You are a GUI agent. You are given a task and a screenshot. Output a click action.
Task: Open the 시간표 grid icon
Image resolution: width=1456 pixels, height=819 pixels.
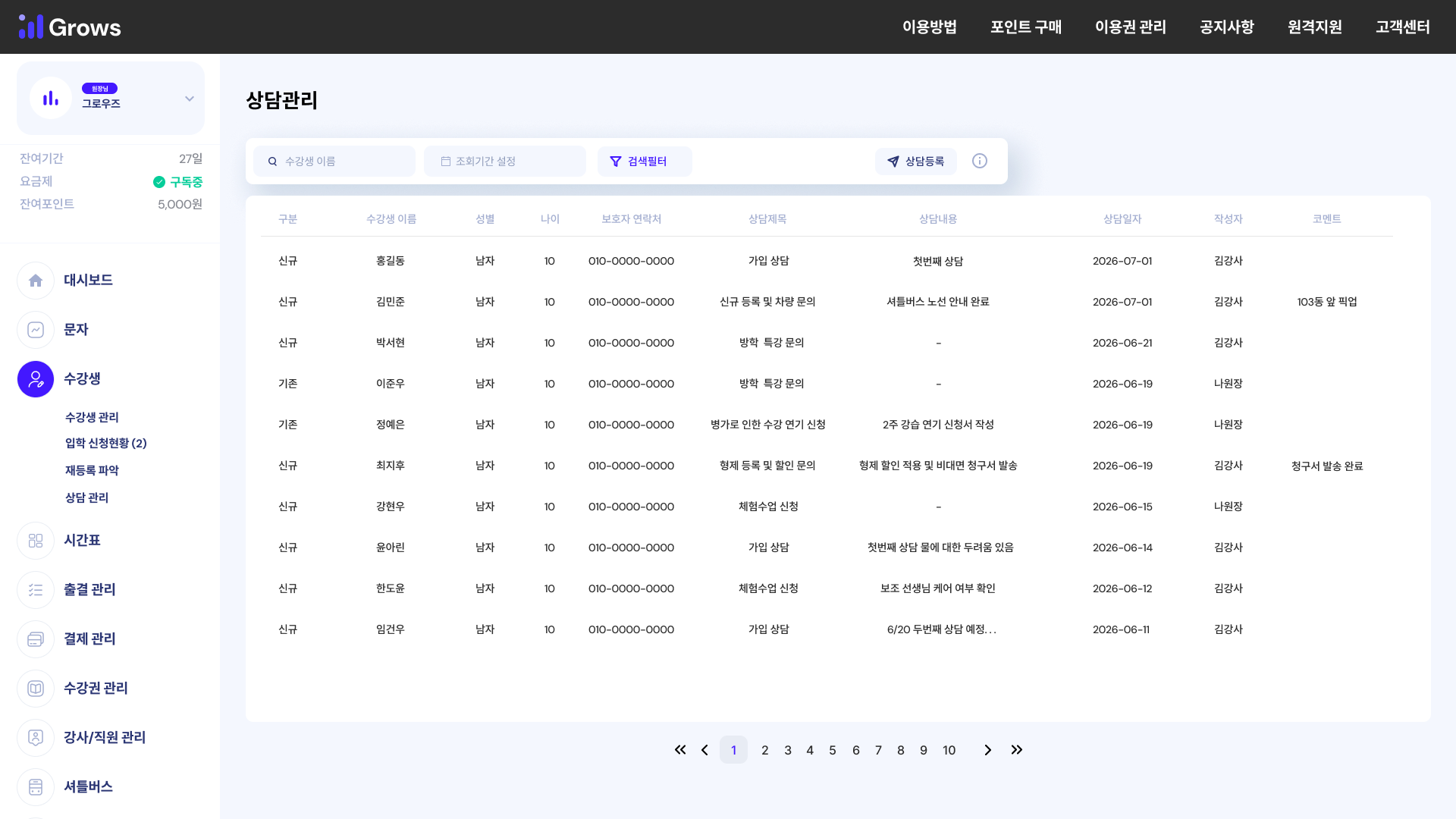(36, 541)
